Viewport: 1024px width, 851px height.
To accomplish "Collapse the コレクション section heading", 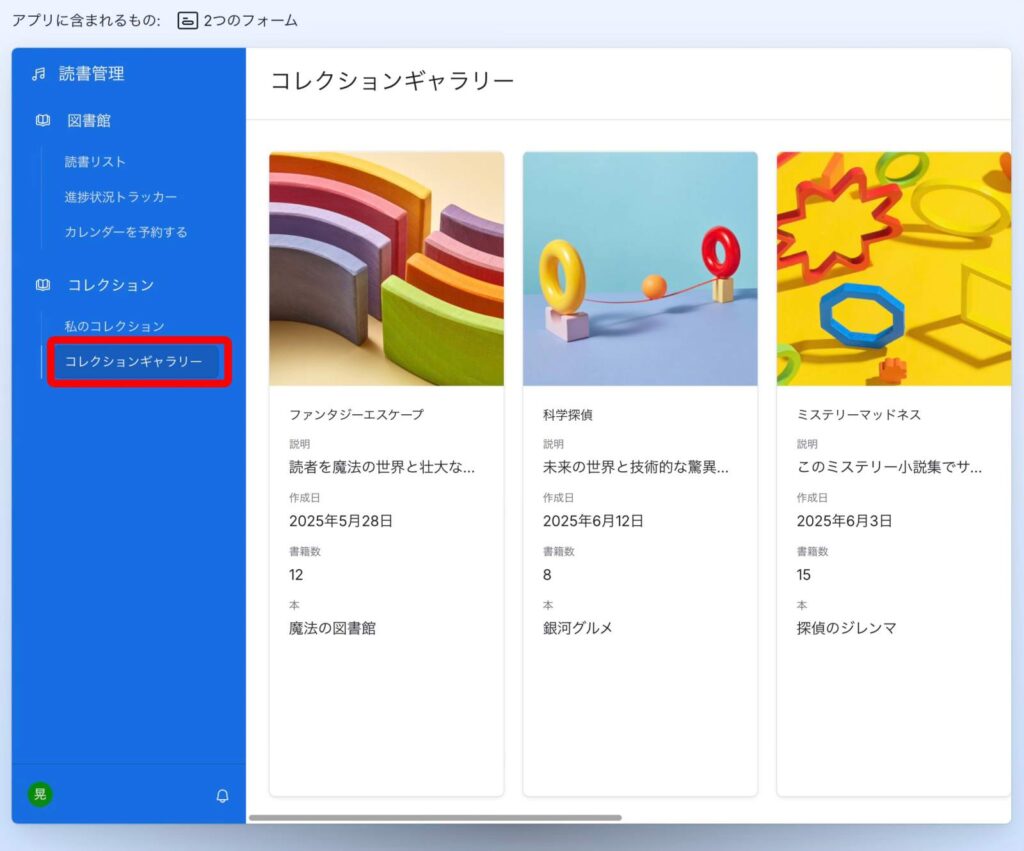I will click(111, 285).
